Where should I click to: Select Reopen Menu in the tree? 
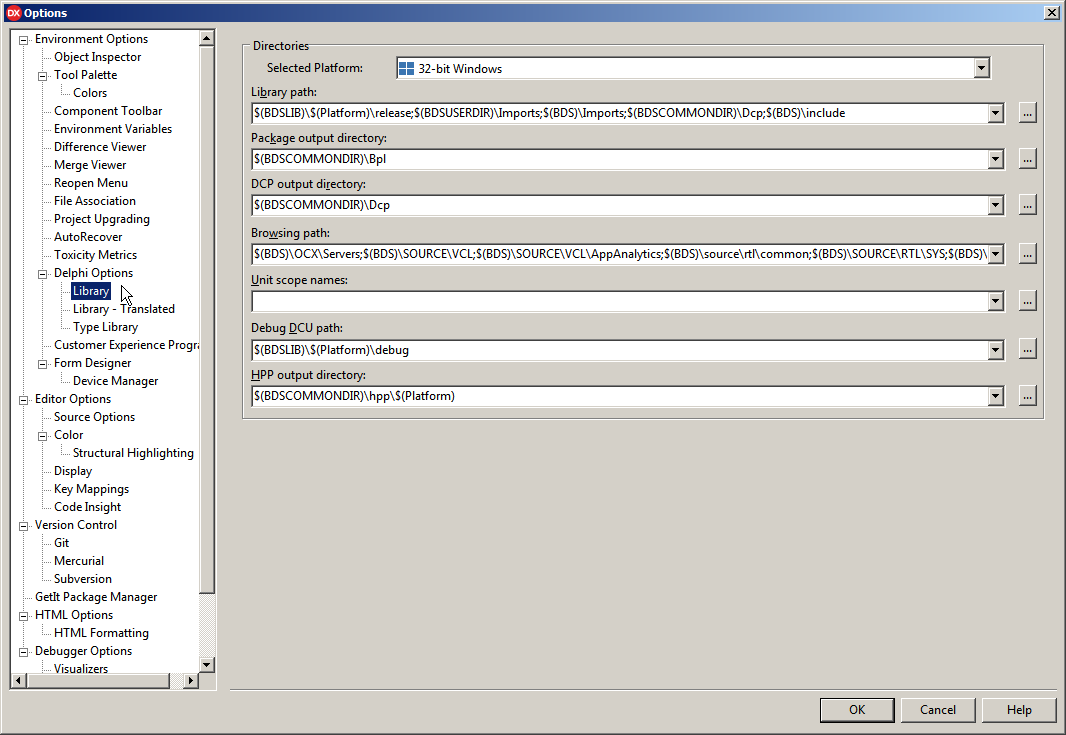(90, 183)
